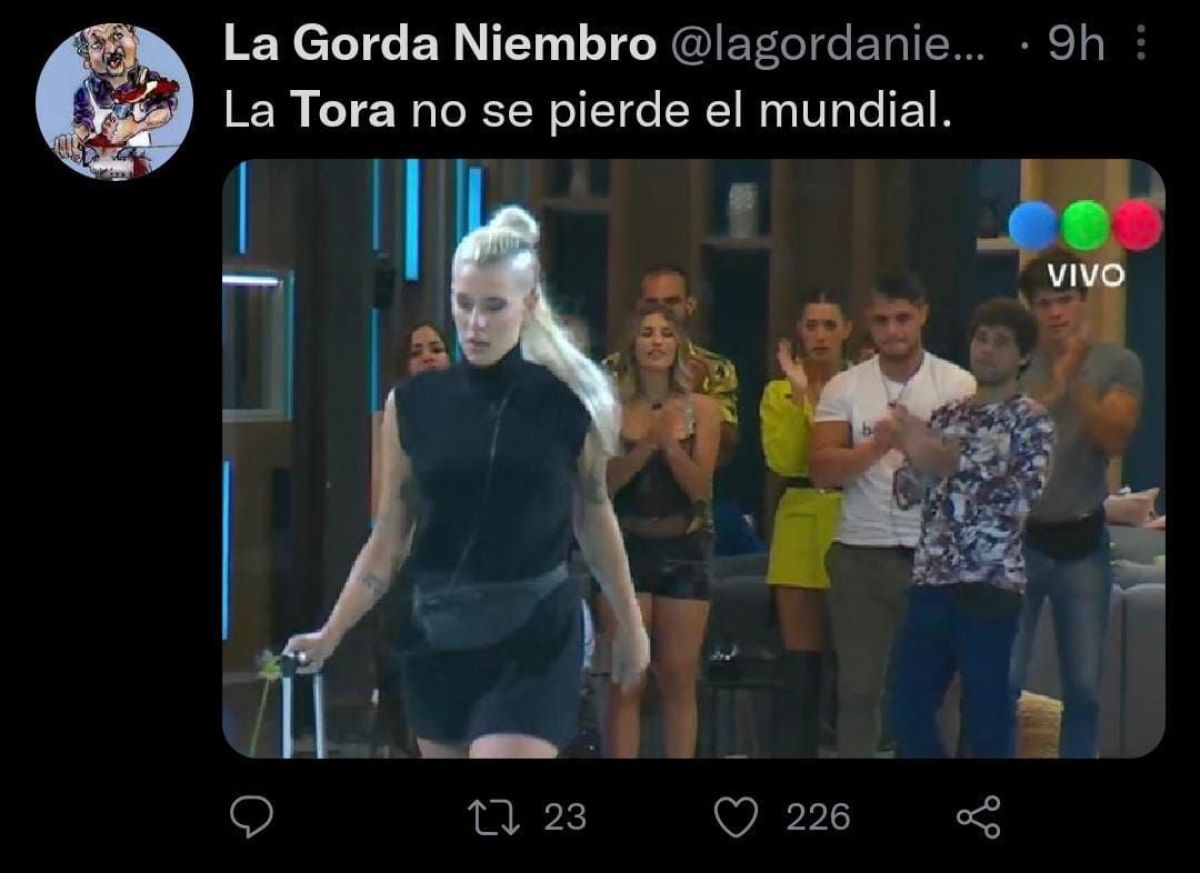Screen dimensions: 1200x873
Task: View retweet count 23
Action: coord(565,818)
